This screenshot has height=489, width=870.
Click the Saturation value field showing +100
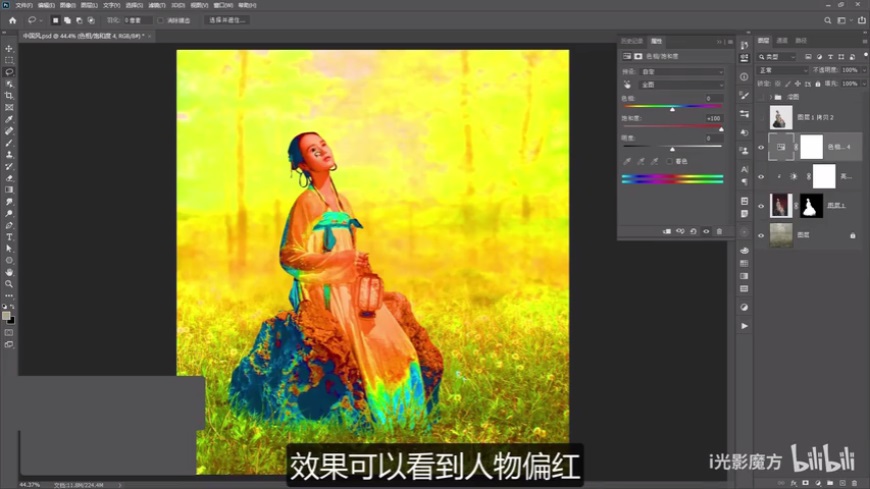point(714,118)
